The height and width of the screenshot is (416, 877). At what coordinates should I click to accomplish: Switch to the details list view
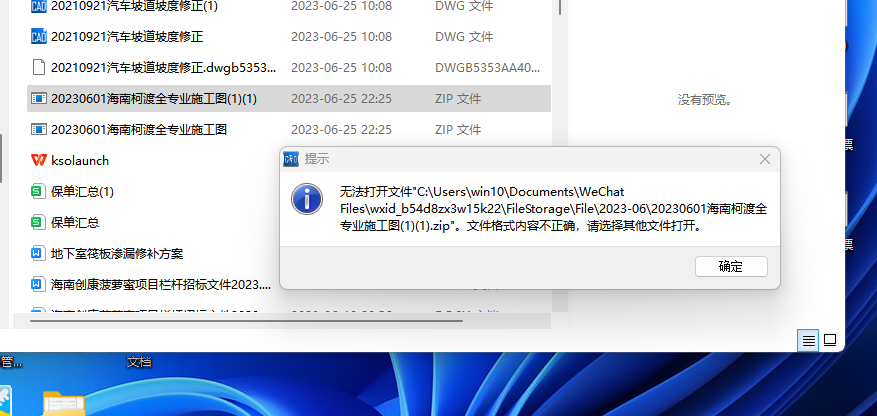tap(808, 341)
